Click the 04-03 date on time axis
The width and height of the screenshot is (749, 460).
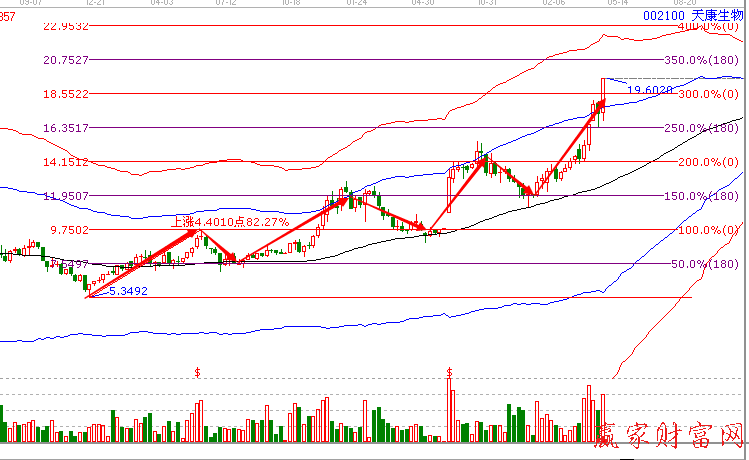[x=161, y=4]
